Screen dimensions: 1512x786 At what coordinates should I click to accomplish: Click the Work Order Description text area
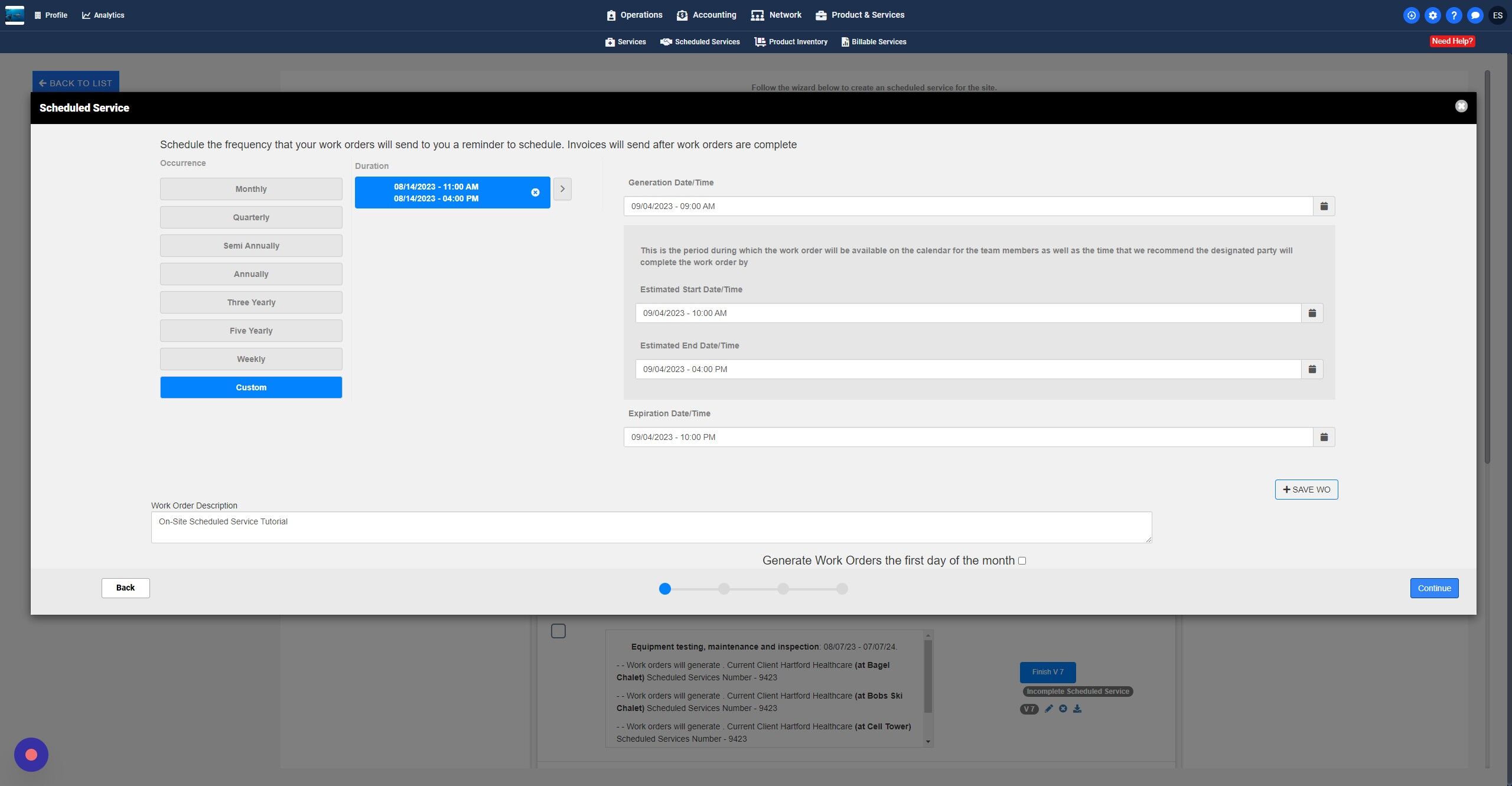[x=651, y=527]
